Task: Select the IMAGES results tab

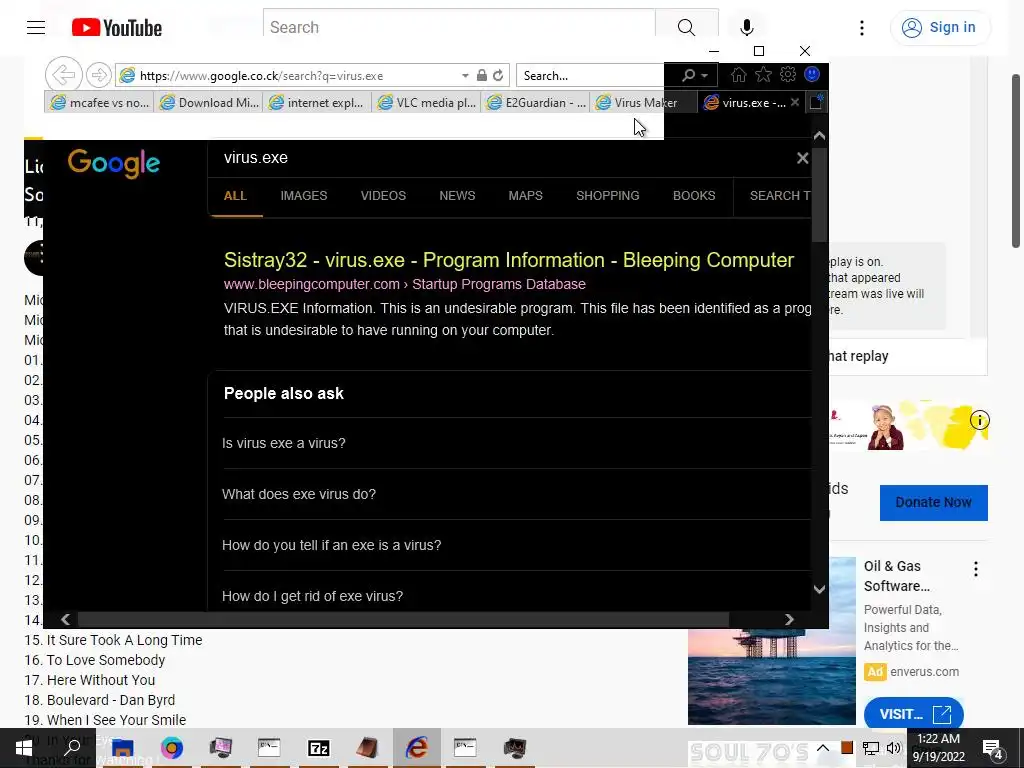Action: [304, 196]
